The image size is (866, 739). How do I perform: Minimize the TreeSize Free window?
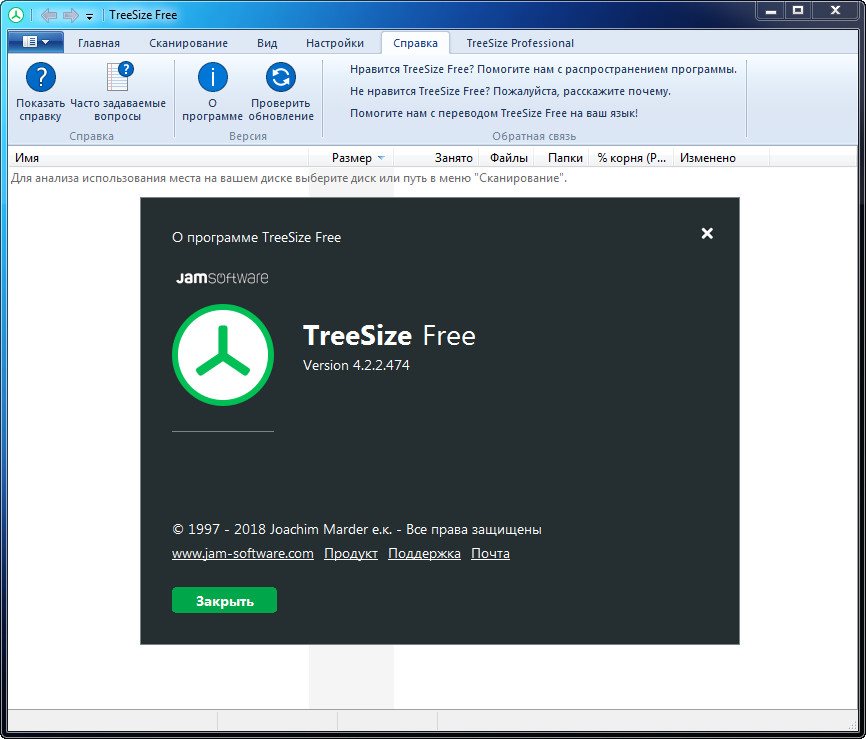772,12
